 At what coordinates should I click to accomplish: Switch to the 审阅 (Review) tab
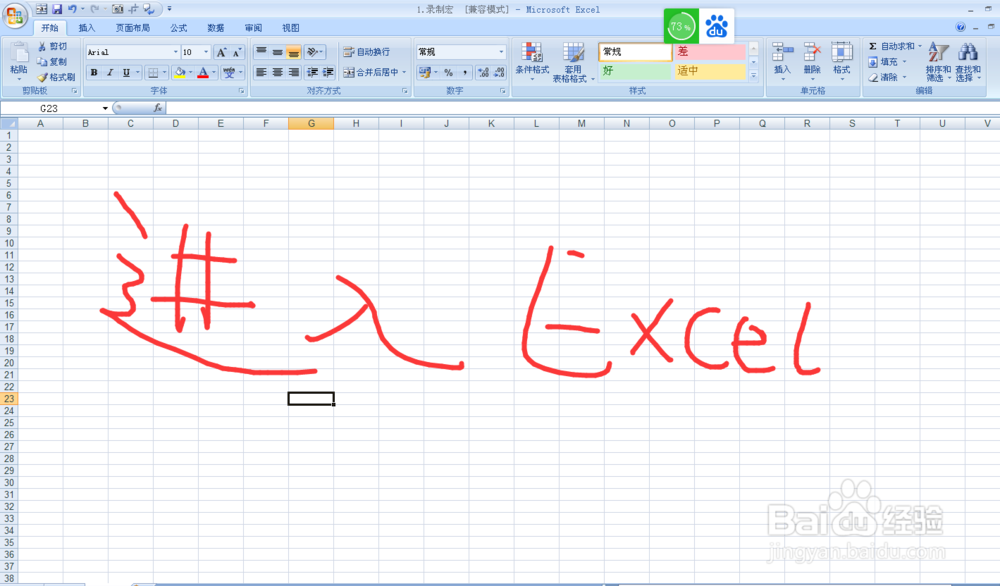(x=253, y=27)
